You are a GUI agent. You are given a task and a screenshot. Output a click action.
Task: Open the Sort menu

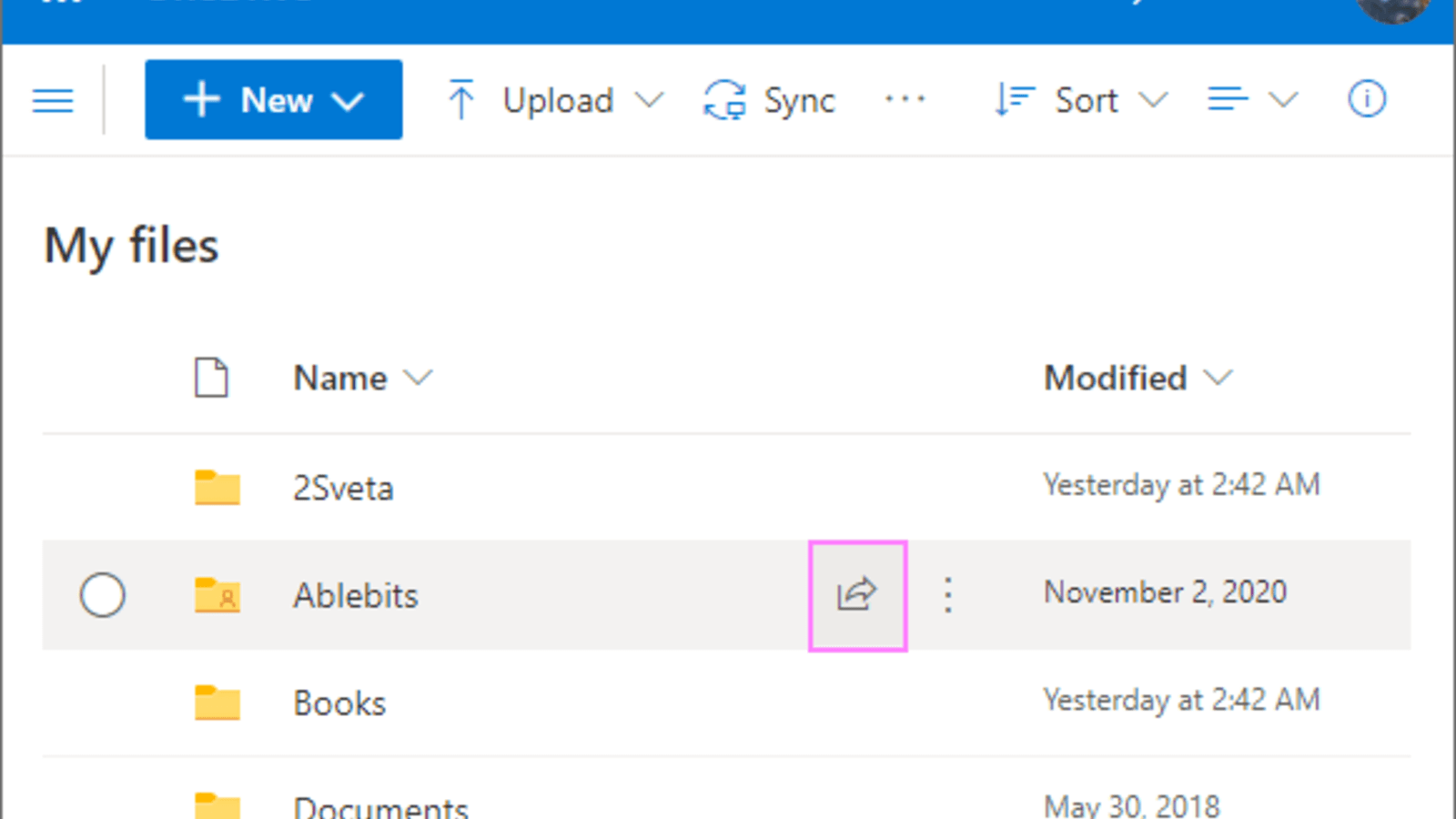click(x=1081, y=100)
